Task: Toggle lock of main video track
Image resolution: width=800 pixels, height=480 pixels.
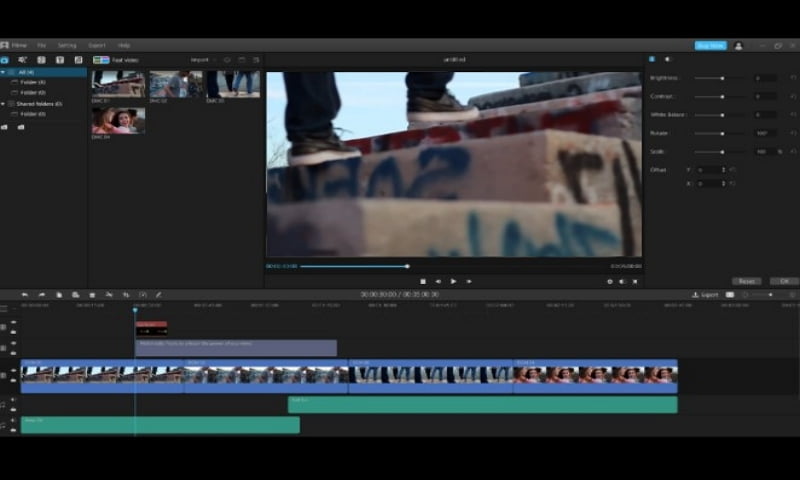Action: (x=13, y=381)
